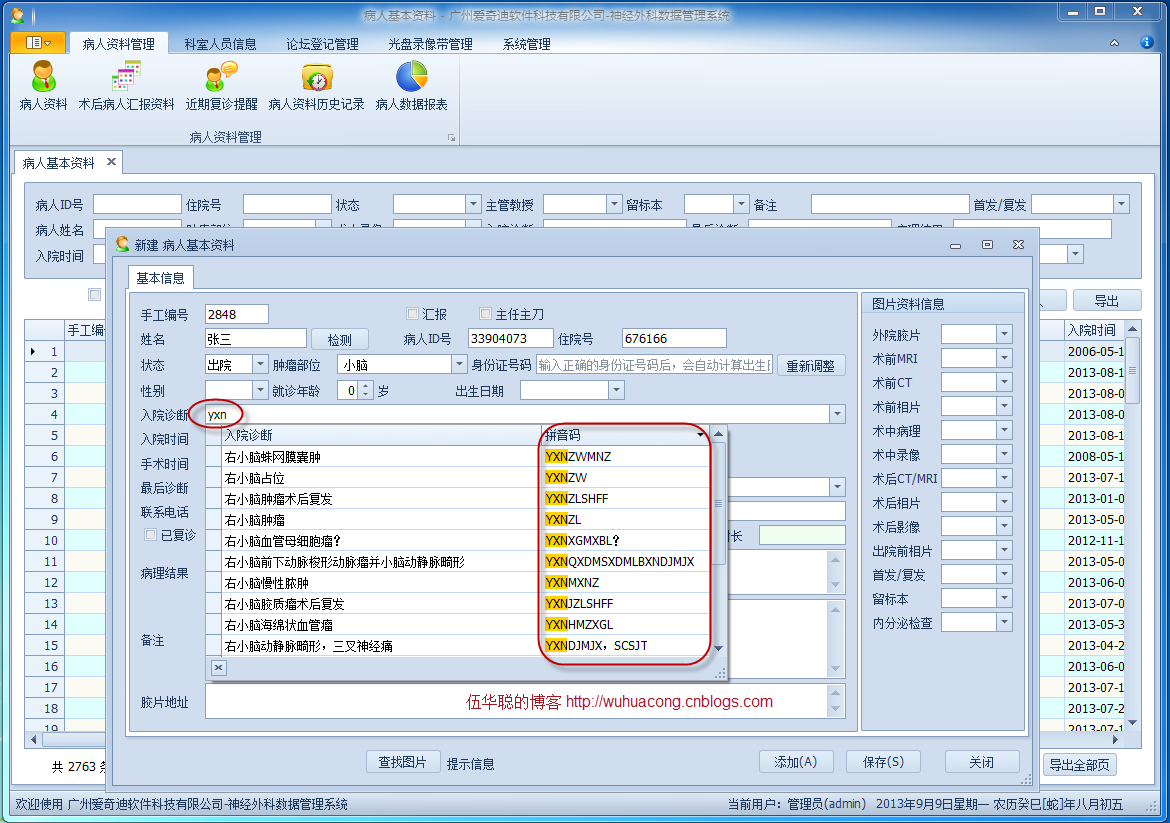Click main grid horizontal scrollbar left arrow
Image resolution: width=1170 pixels, height=823 pixels.
tap(32, 739)
